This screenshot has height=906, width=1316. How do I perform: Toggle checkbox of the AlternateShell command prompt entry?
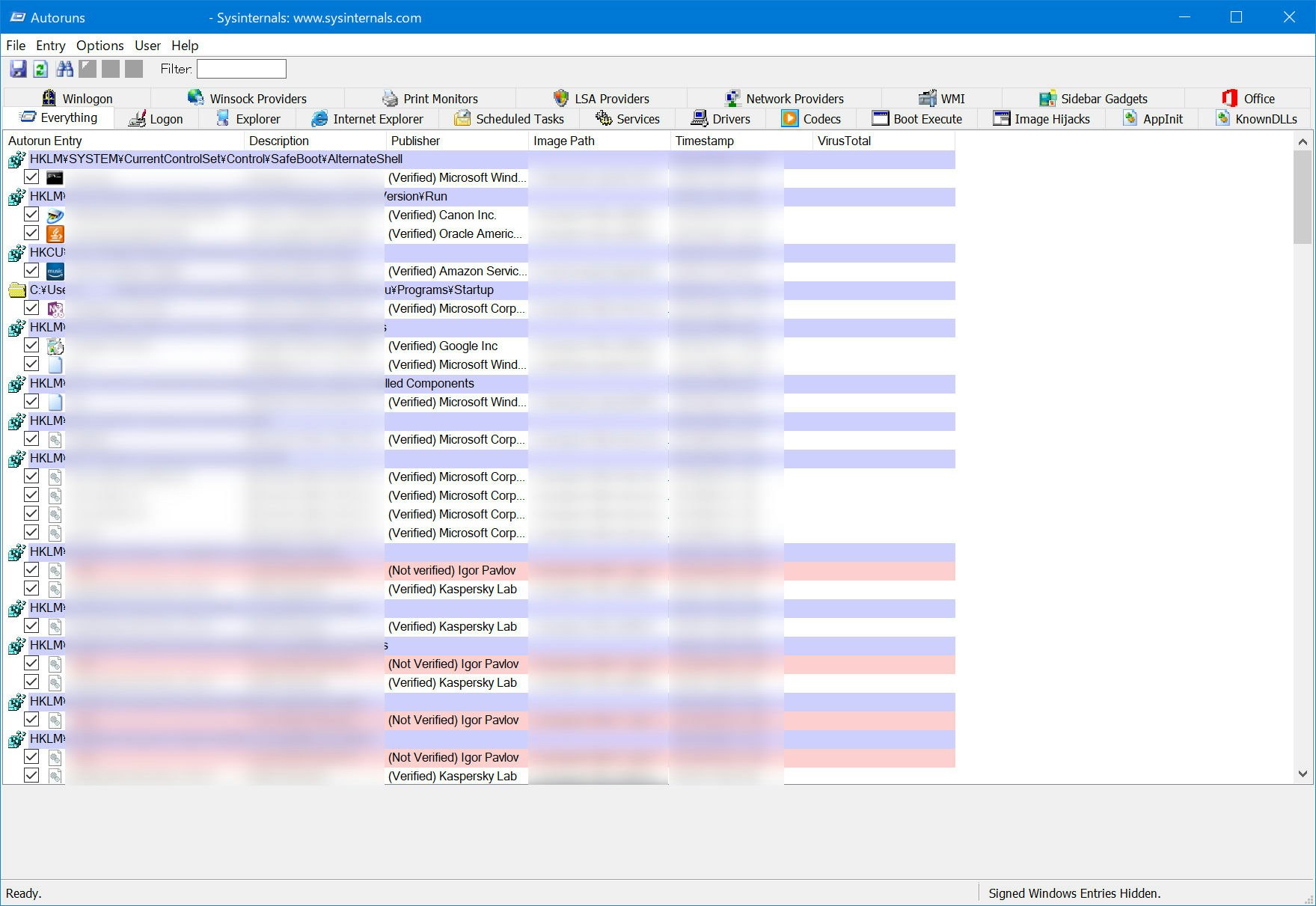31,177
